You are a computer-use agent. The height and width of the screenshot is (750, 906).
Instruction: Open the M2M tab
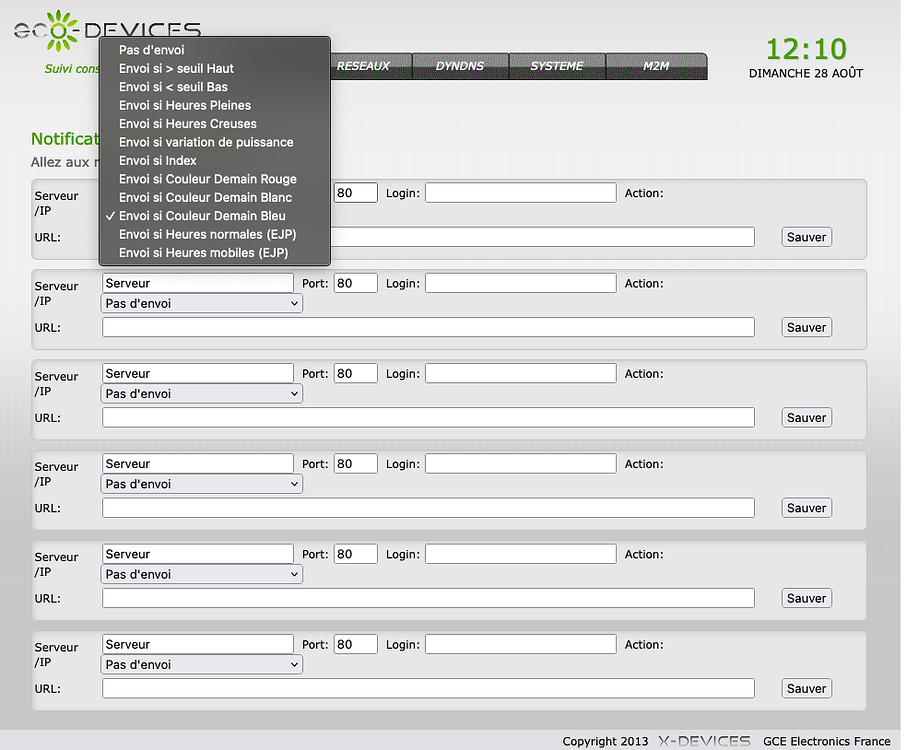[x=656, y=66]
